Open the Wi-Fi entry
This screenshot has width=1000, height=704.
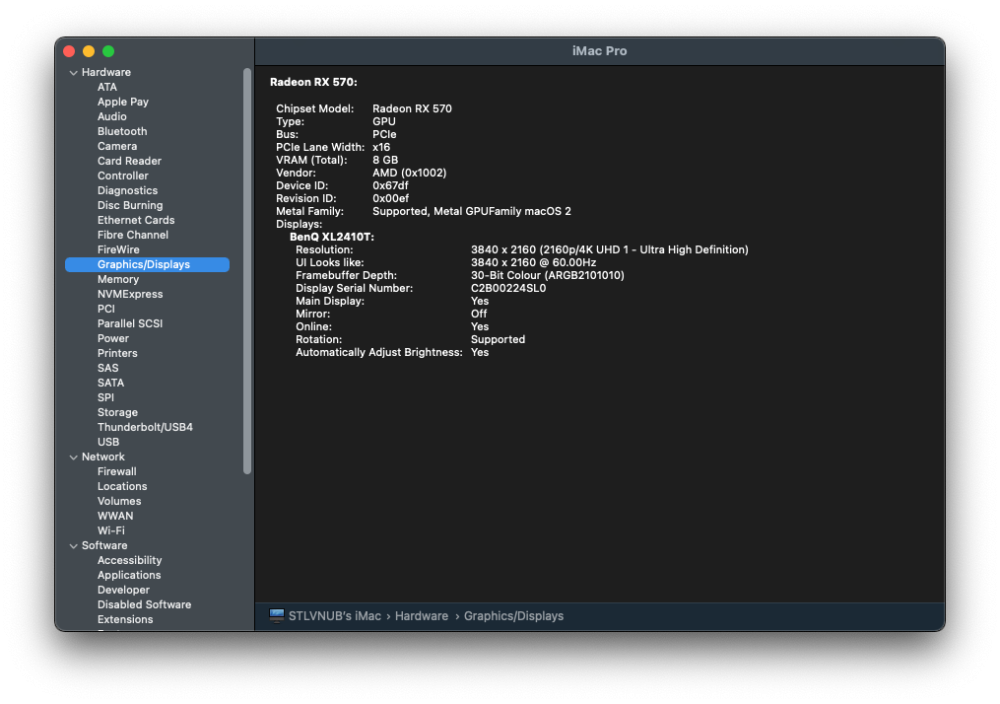pos(111,530)
